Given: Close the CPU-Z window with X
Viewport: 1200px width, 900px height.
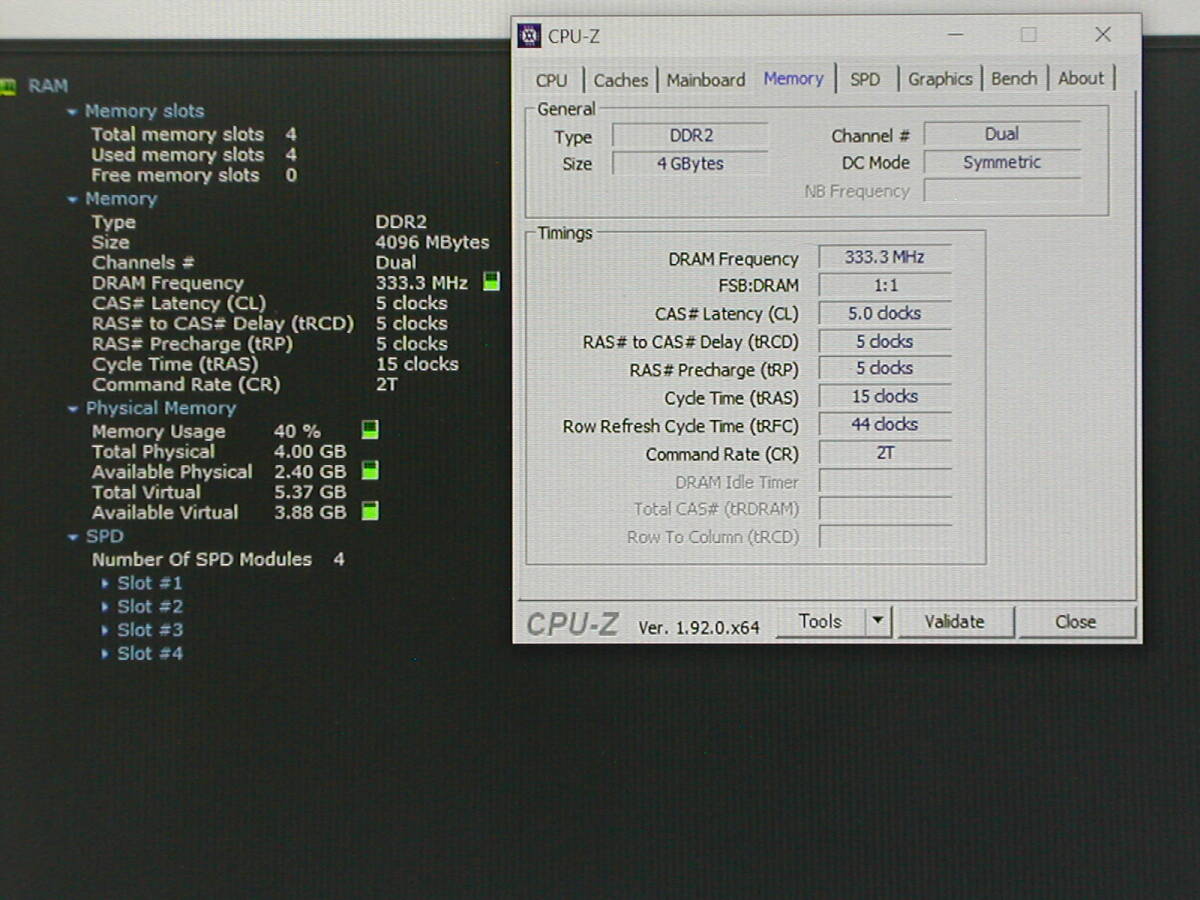Looking at the screenshot, I should click(1103, 35).
